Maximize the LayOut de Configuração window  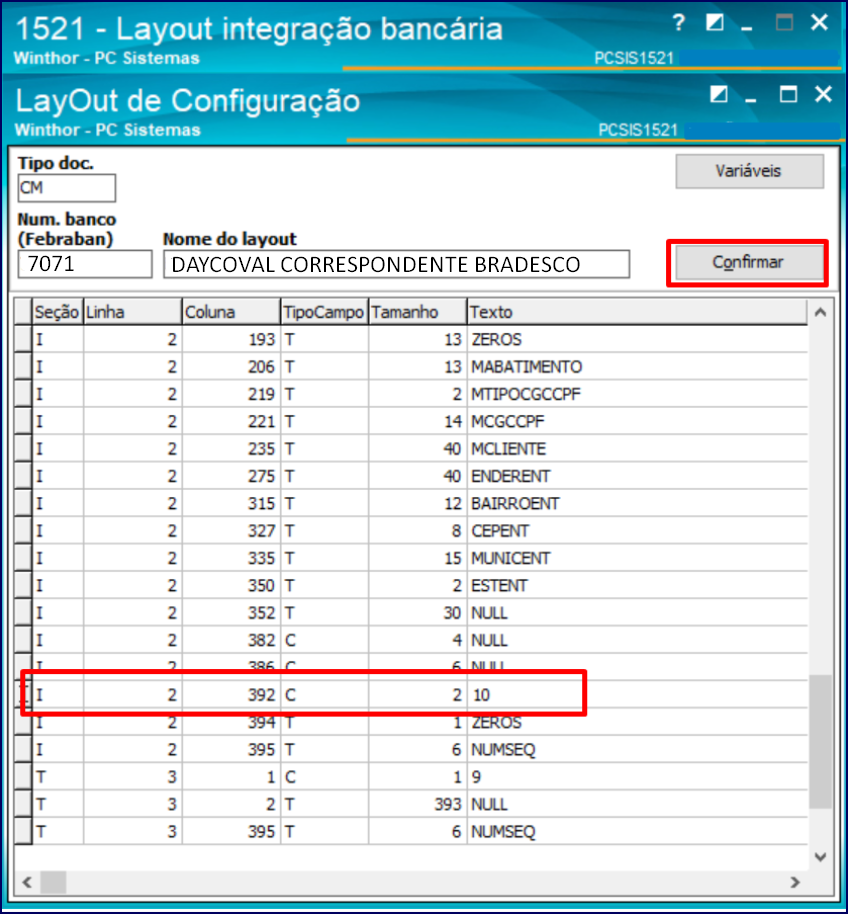tap(788, 94)
